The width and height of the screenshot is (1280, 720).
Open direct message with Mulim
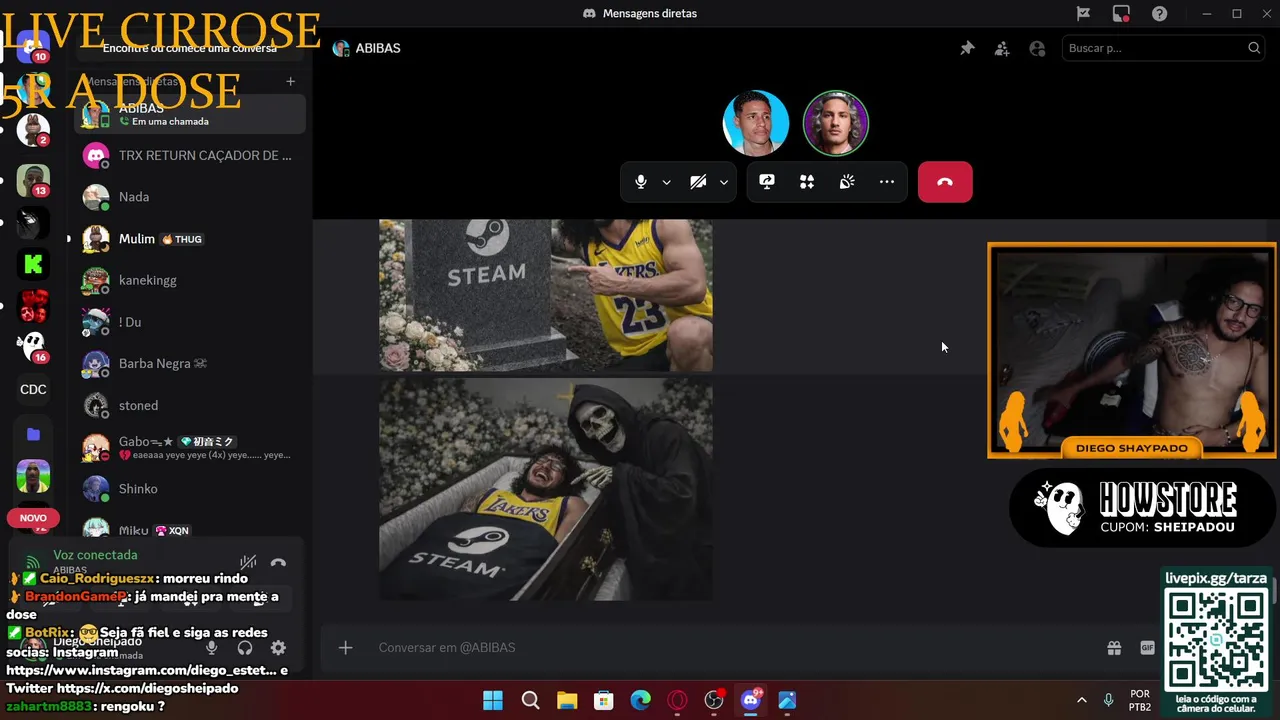pos(190,239)
